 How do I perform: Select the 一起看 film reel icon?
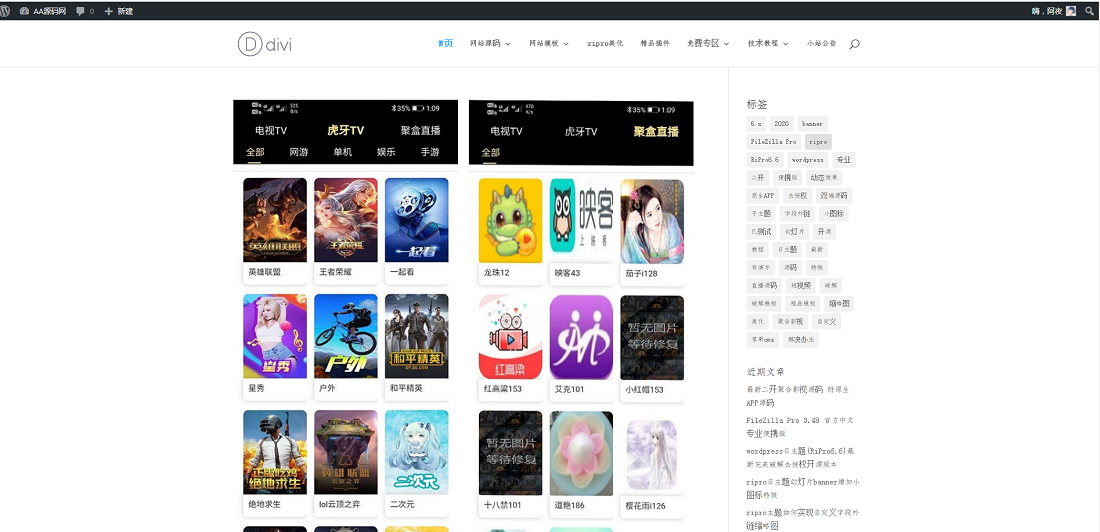click(417, 220)
